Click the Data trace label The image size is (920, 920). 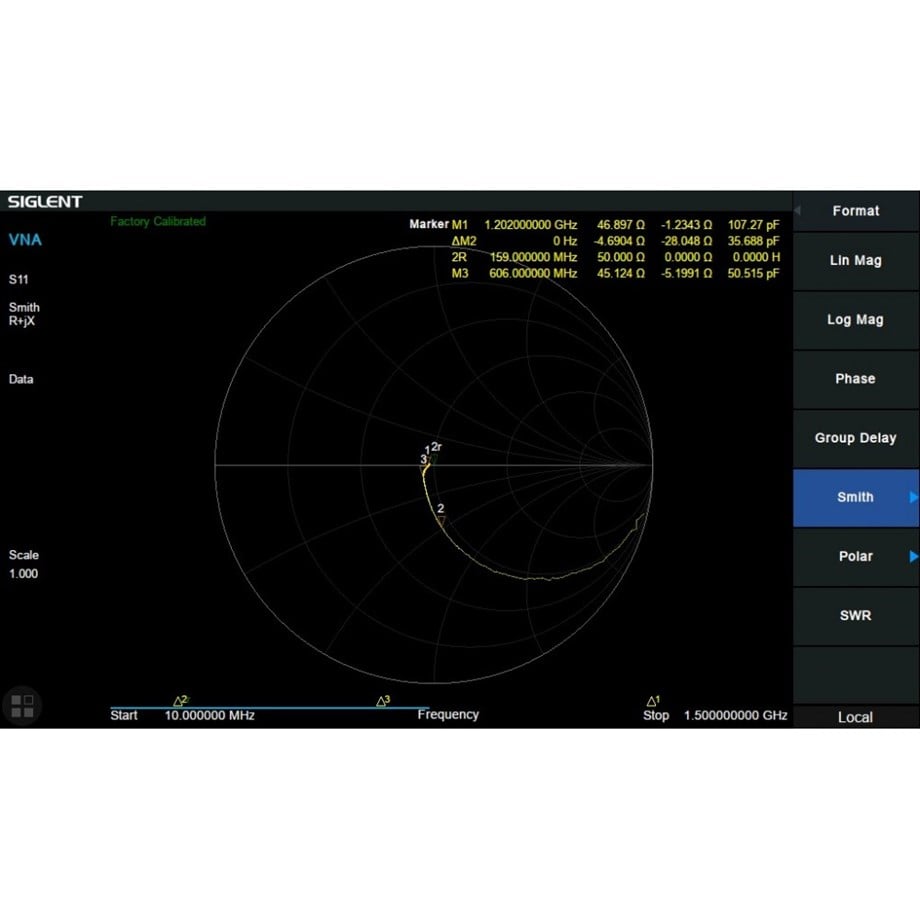point(21,380)
